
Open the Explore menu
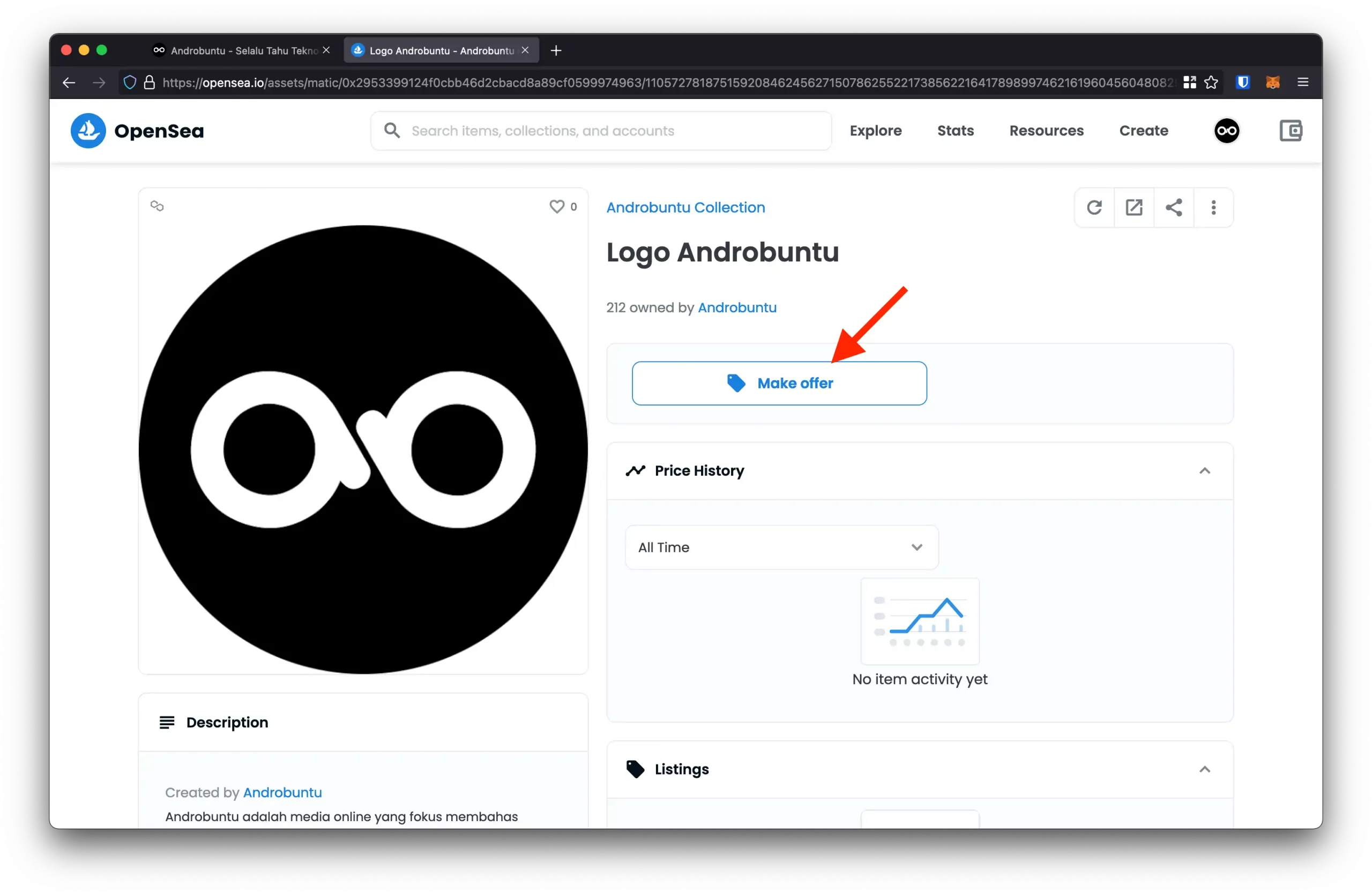pyautogui.click(x=875, y=131)
